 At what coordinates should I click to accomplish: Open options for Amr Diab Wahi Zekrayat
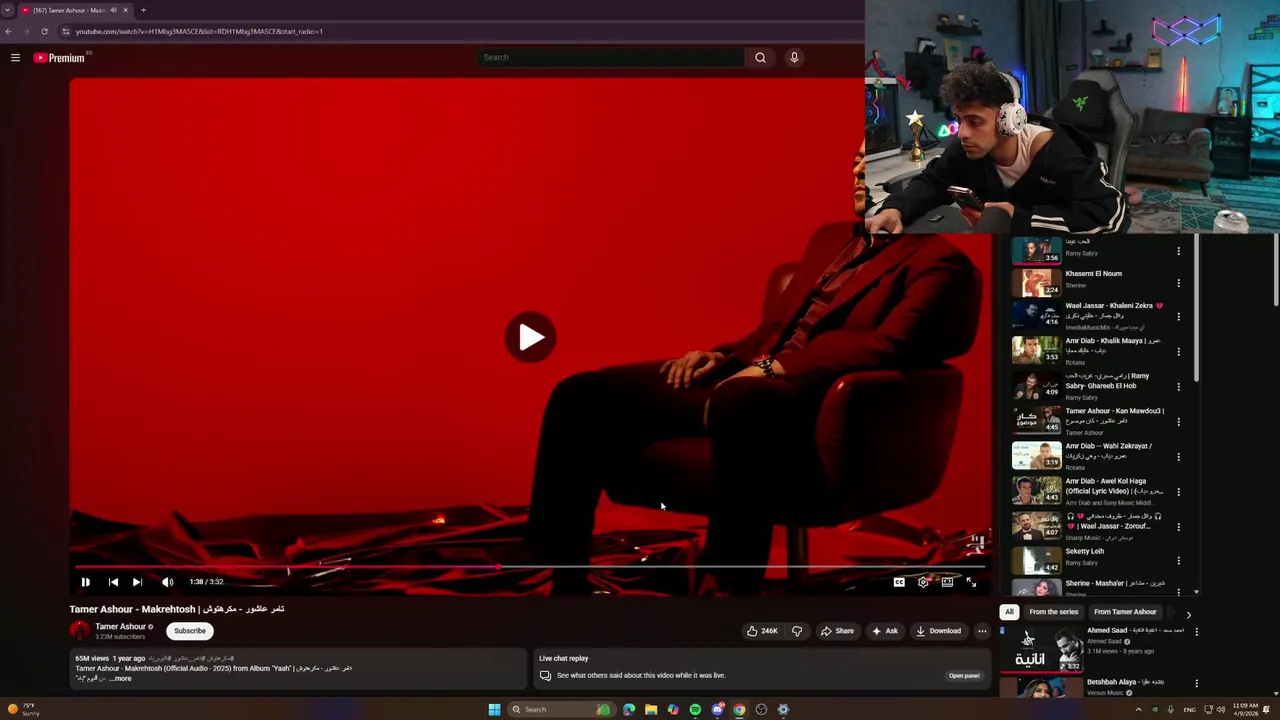[1179, 457]
